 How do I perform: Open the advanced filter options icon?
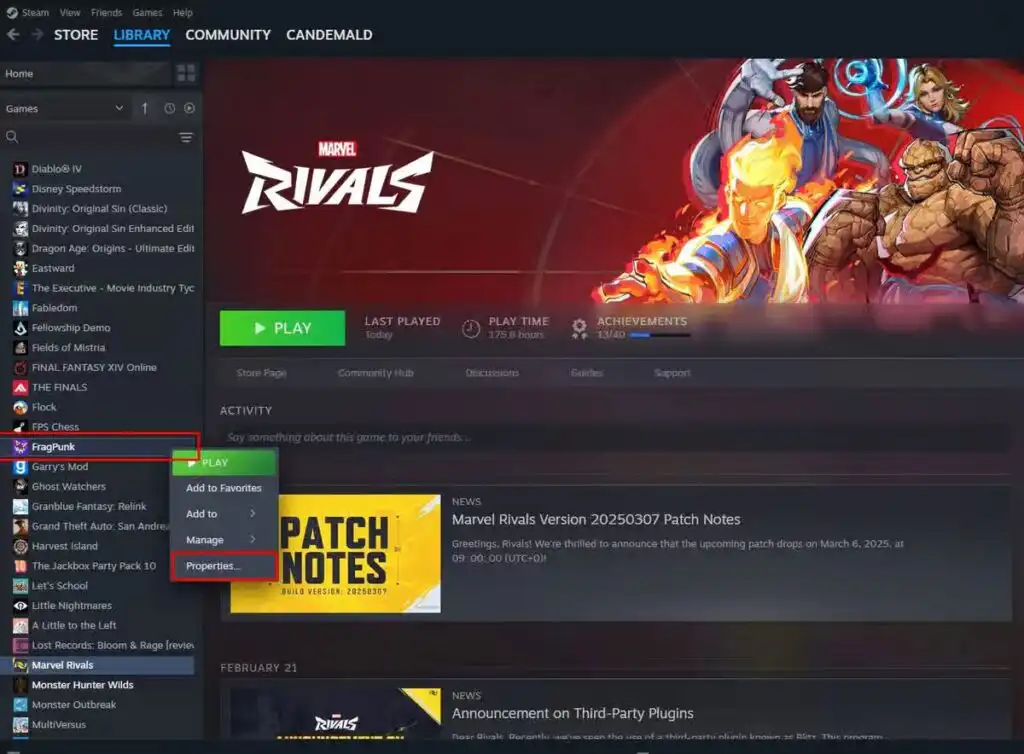(x=186, y=137)
